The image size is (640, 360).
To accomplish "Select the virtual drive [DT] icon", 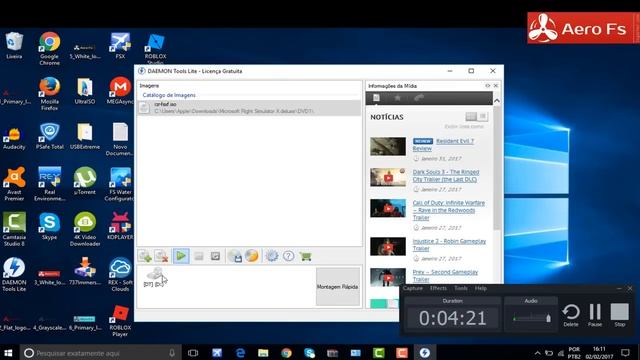I will pos(155,277).
